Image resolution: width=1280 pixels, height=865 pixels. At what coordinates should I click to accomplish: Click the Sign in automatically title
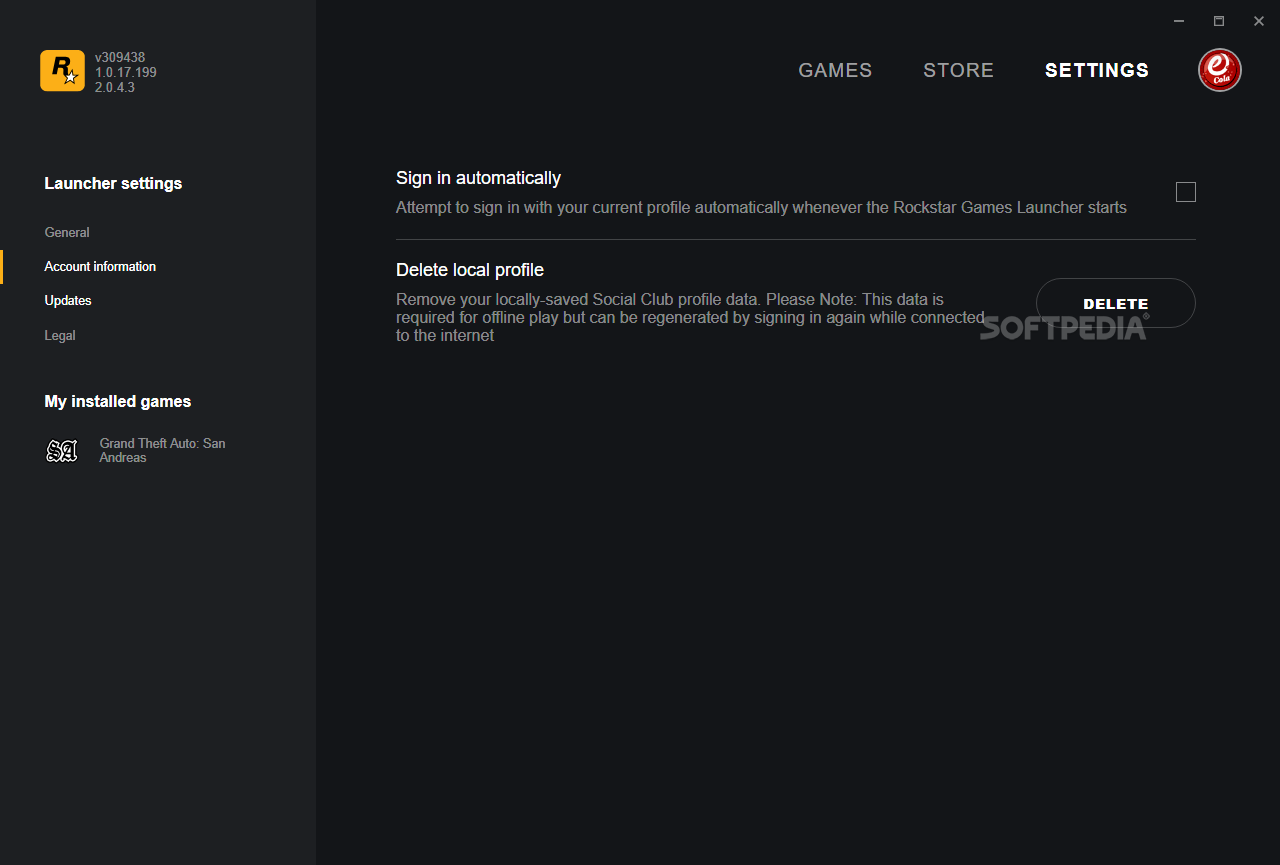coord(478,178)
